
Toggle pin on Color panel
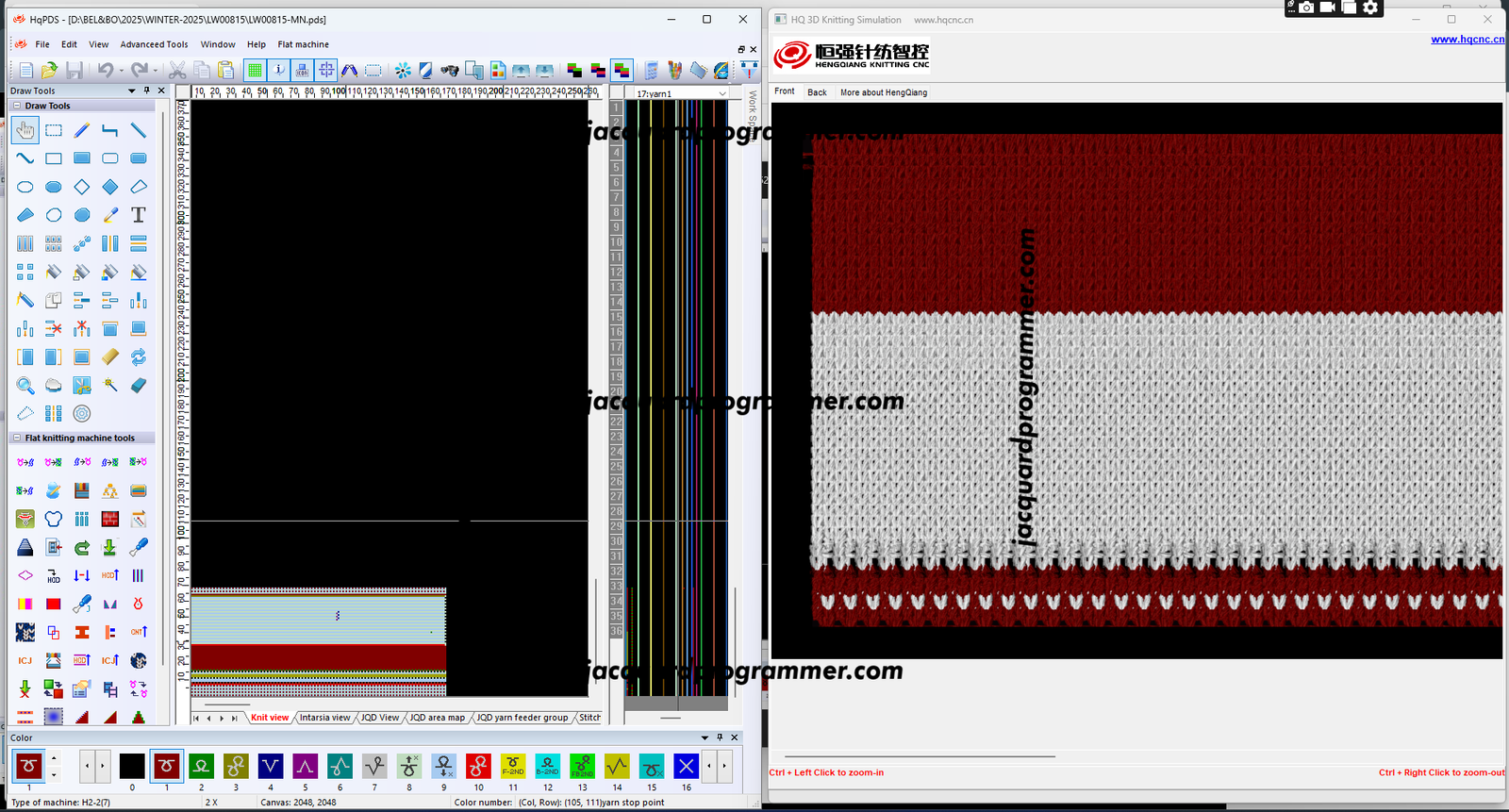click(x=720, y=737)
